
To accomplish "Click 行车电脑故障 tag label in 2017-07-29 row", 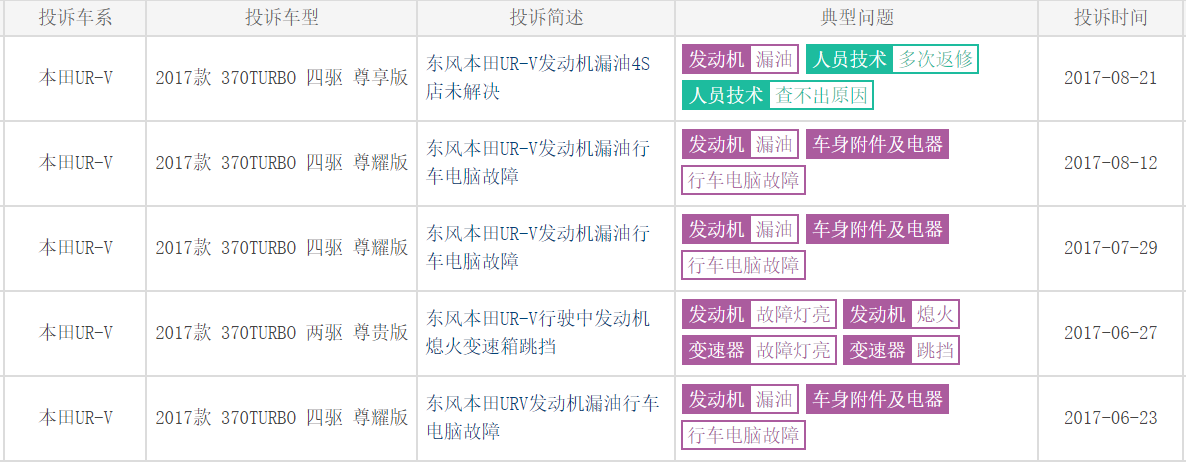I will [744, 265].
